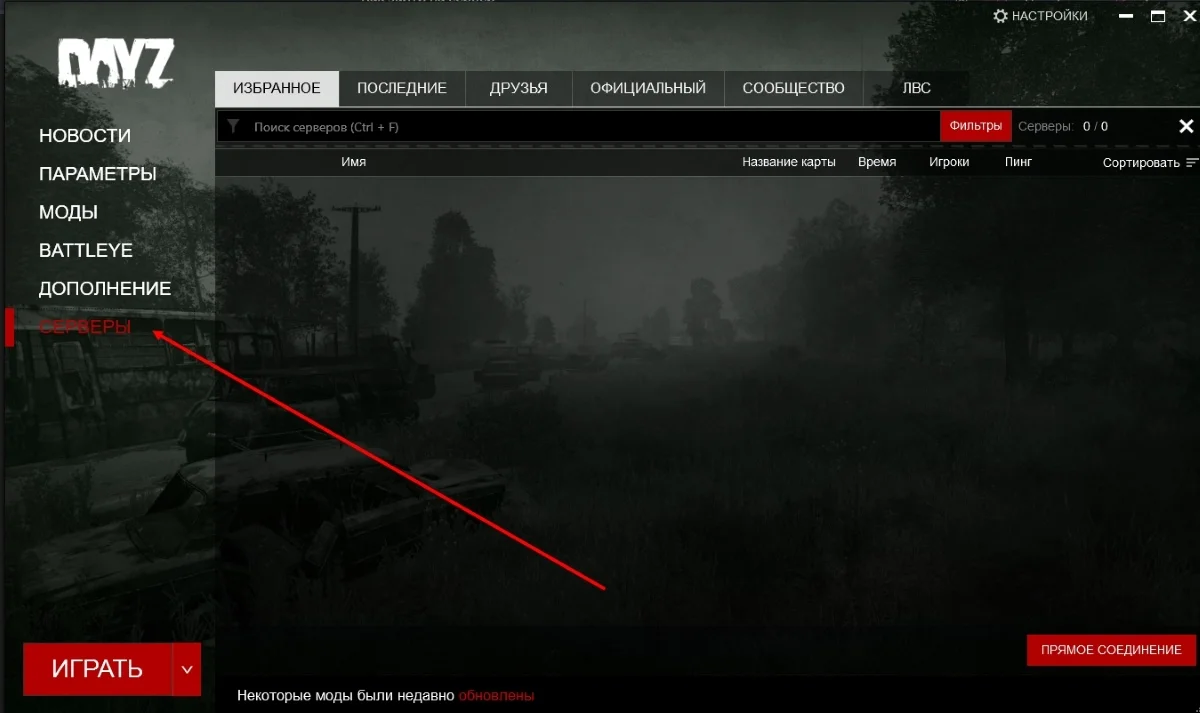Open the ДРУЗЬЯ tab
1200x713 pixels.
[x=519, y=88]
